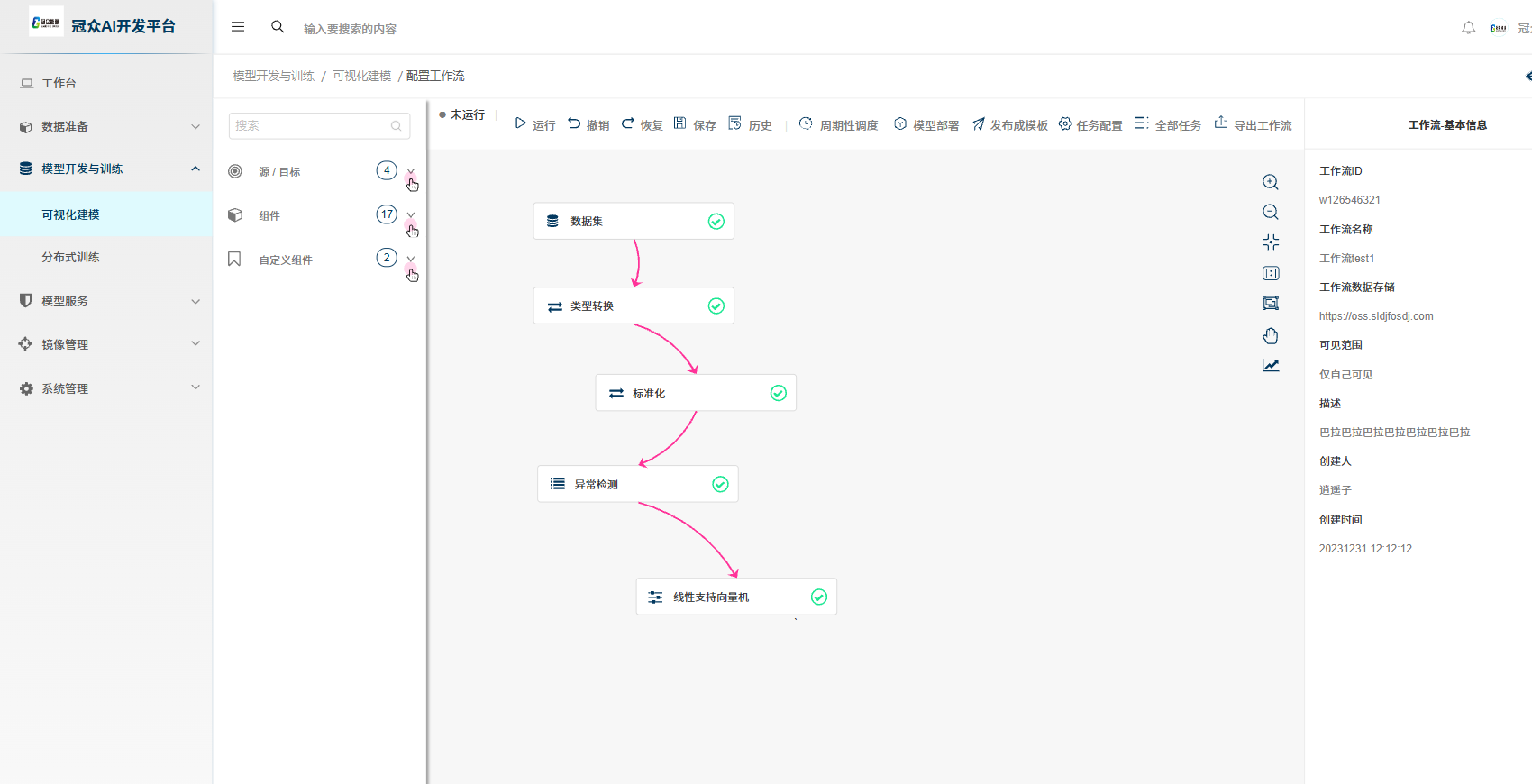Click Undo in the toolbar

point(588,124)
